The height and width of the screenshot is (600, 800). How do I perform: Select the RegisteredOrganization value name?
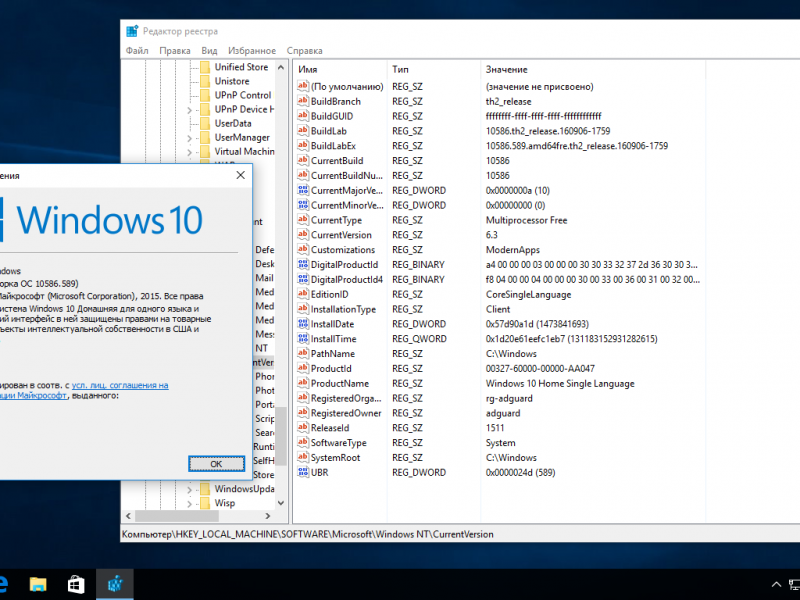346,398
